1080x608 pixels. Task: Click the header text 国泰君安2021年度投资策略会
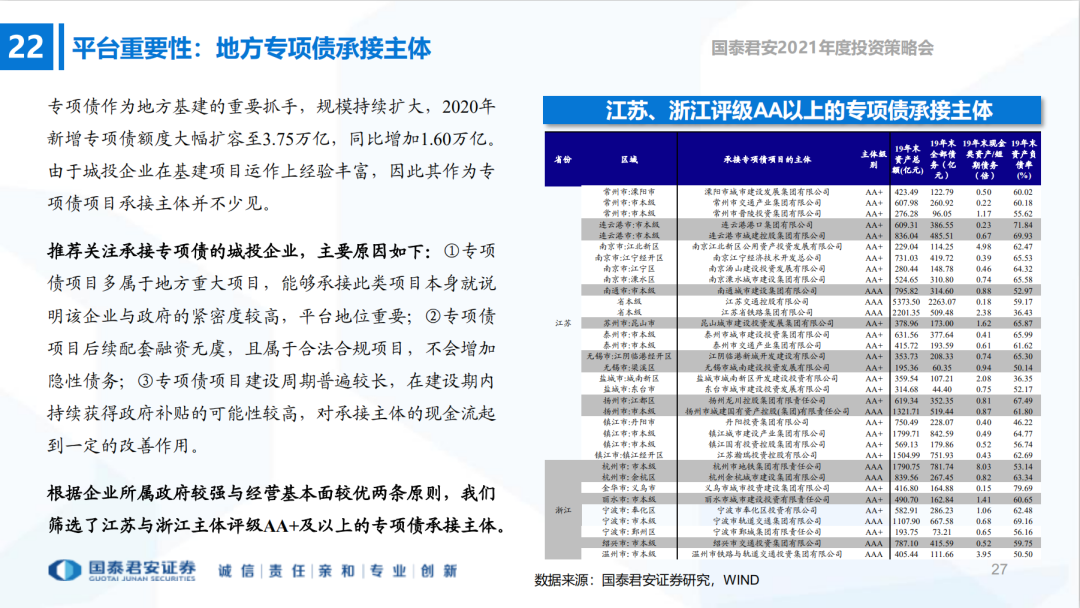(822, 48)
